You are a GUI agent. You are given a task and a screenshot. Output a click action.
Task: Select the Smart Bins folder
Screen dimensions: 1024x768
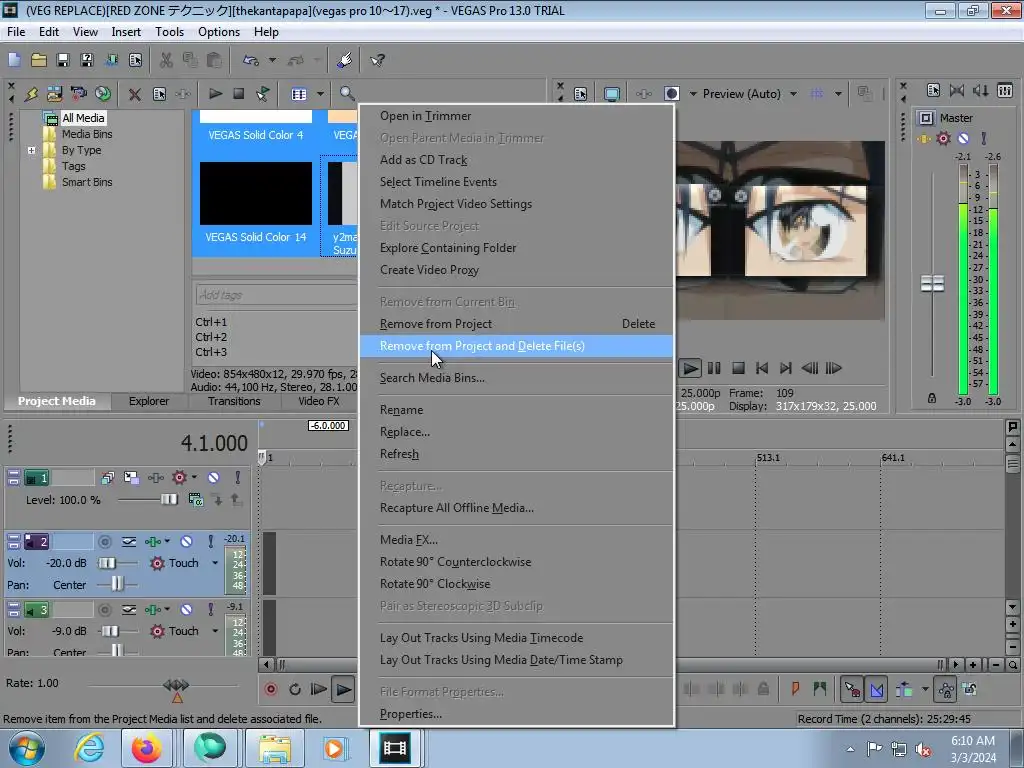tap(87, 182)
